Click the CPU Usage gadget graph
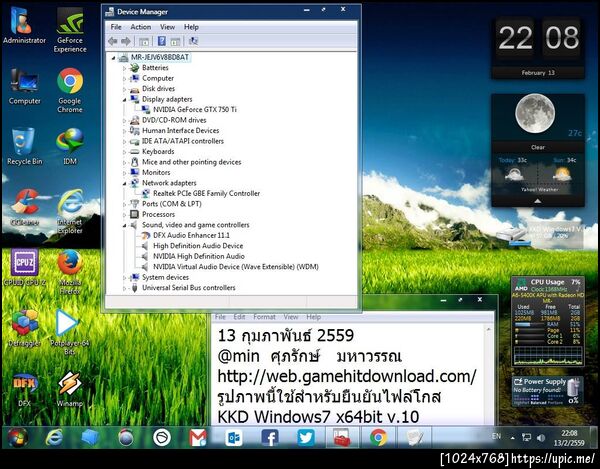The width and height of the screenshot is (600, 469). (548, 355)
